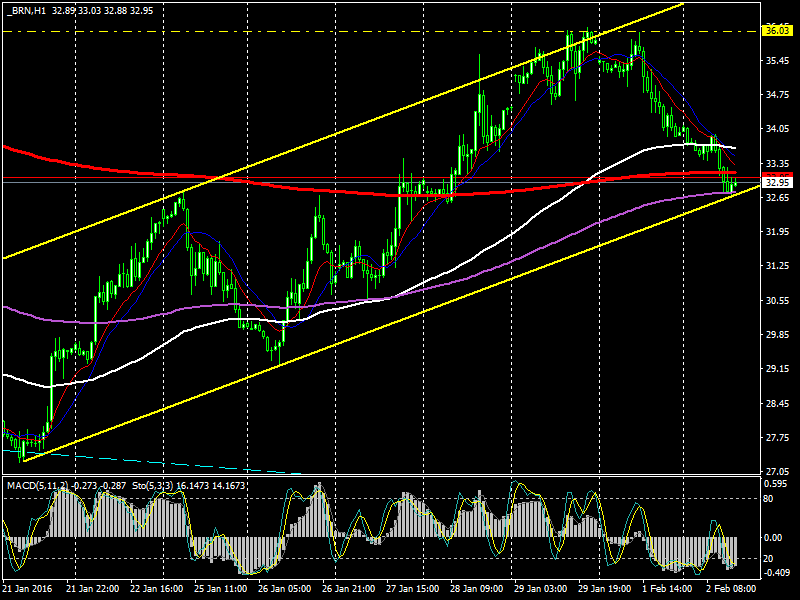Screen dimensions: 800x600
Task: Click the 20 level on indicator scale
Action: click(768, 558)
